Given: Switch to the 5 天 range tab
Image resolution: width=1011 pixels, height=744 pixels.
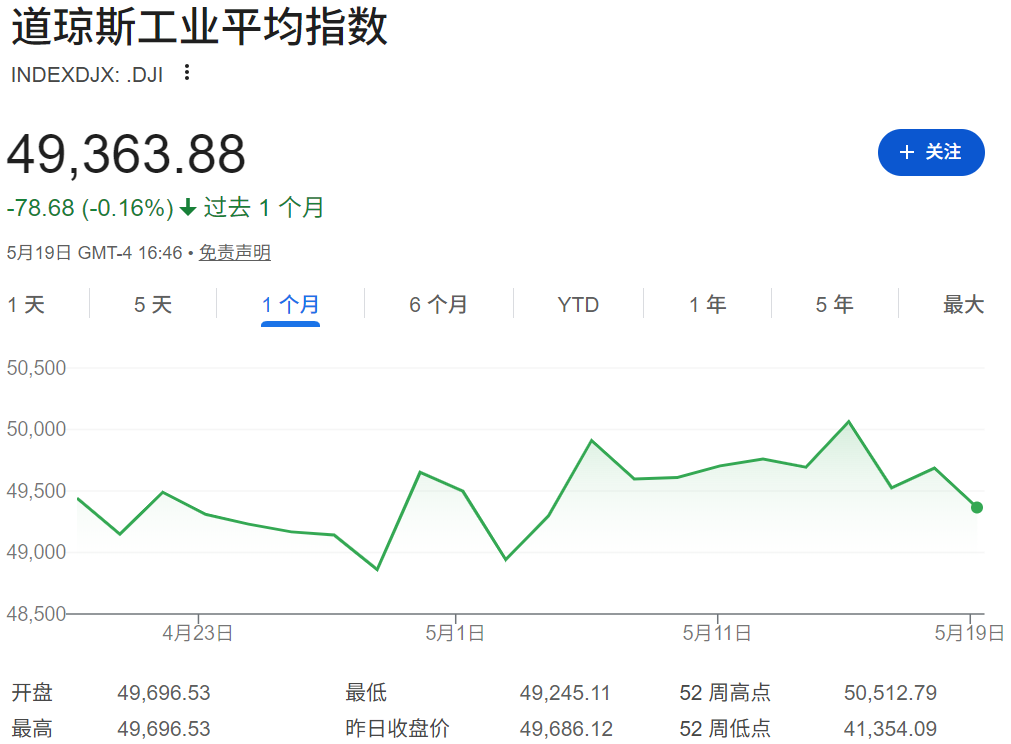Looking at the screenshot, I should pyautogui.click(x=153, y=304).
